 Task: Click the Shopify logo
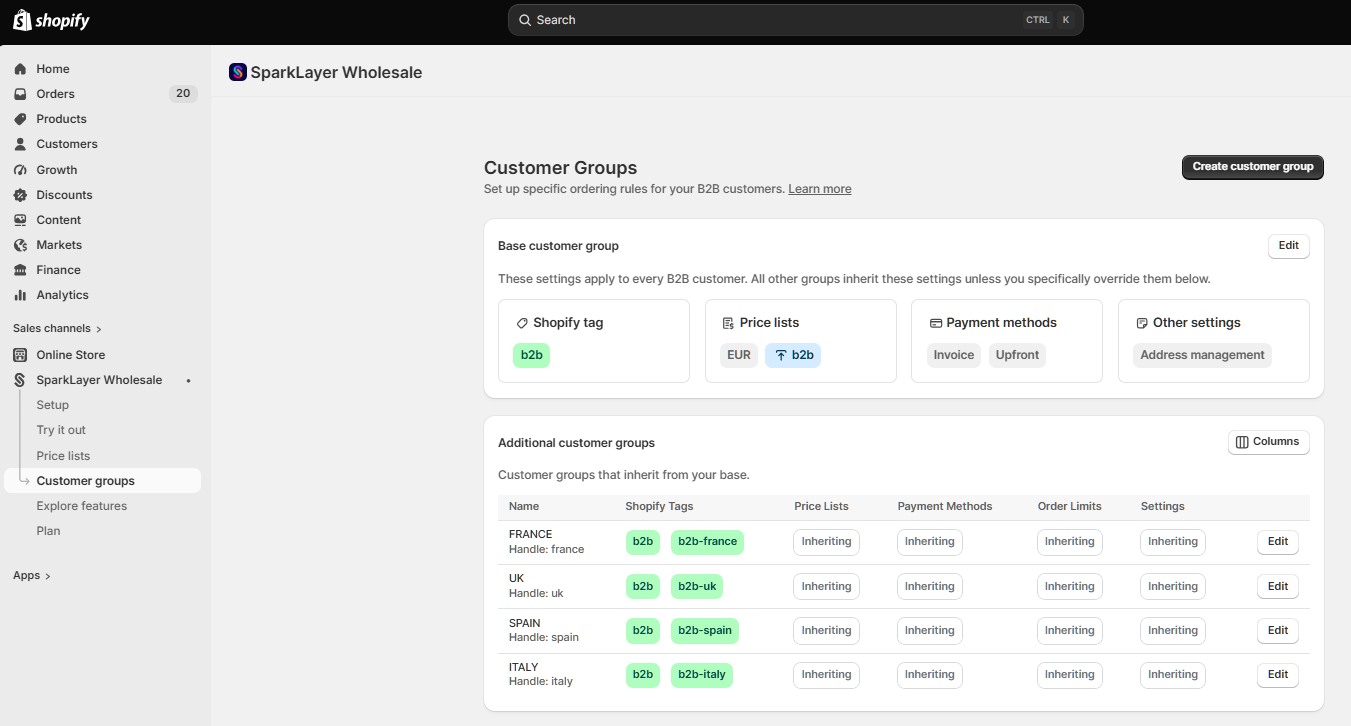[x=51, y=20]
